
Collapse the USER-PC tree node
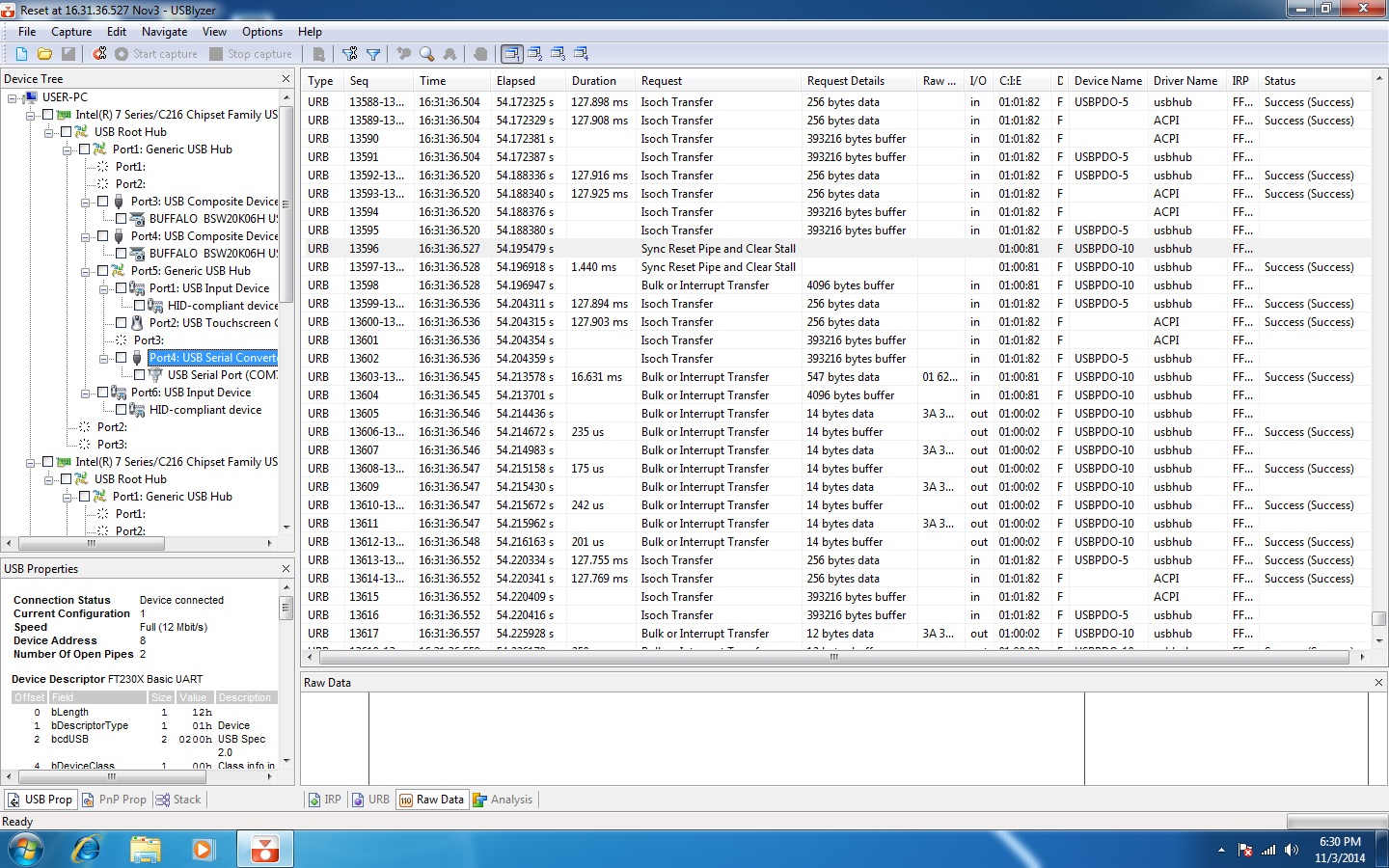pos(12,97)
